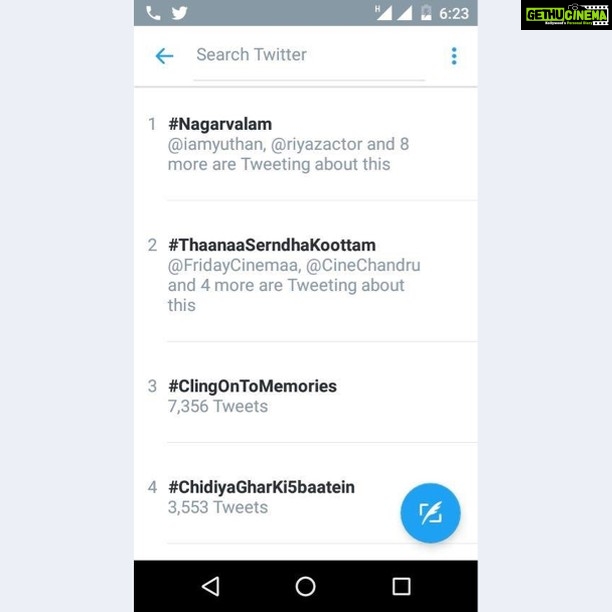612x612 pixels.
Task: Tap the Android home circle button
Action: pyautogui.click(x=305, y=586)
